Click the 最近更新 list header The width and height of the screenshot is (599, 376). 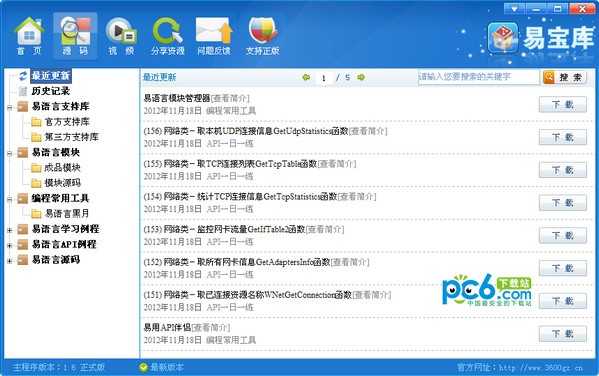tap(160, 78)
